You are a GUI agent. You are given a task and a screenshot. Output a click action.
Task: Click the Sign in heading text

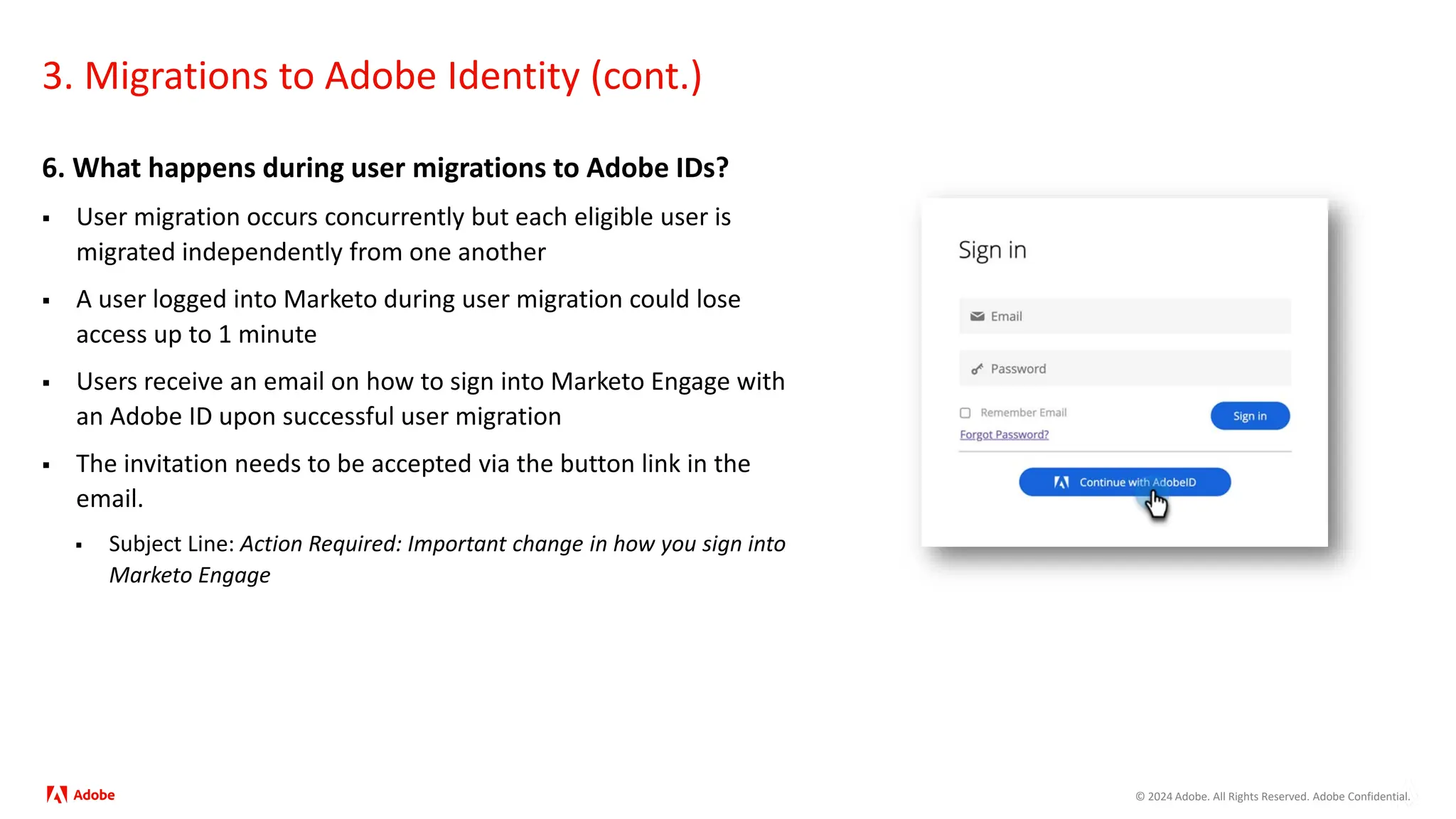(992, 250)
